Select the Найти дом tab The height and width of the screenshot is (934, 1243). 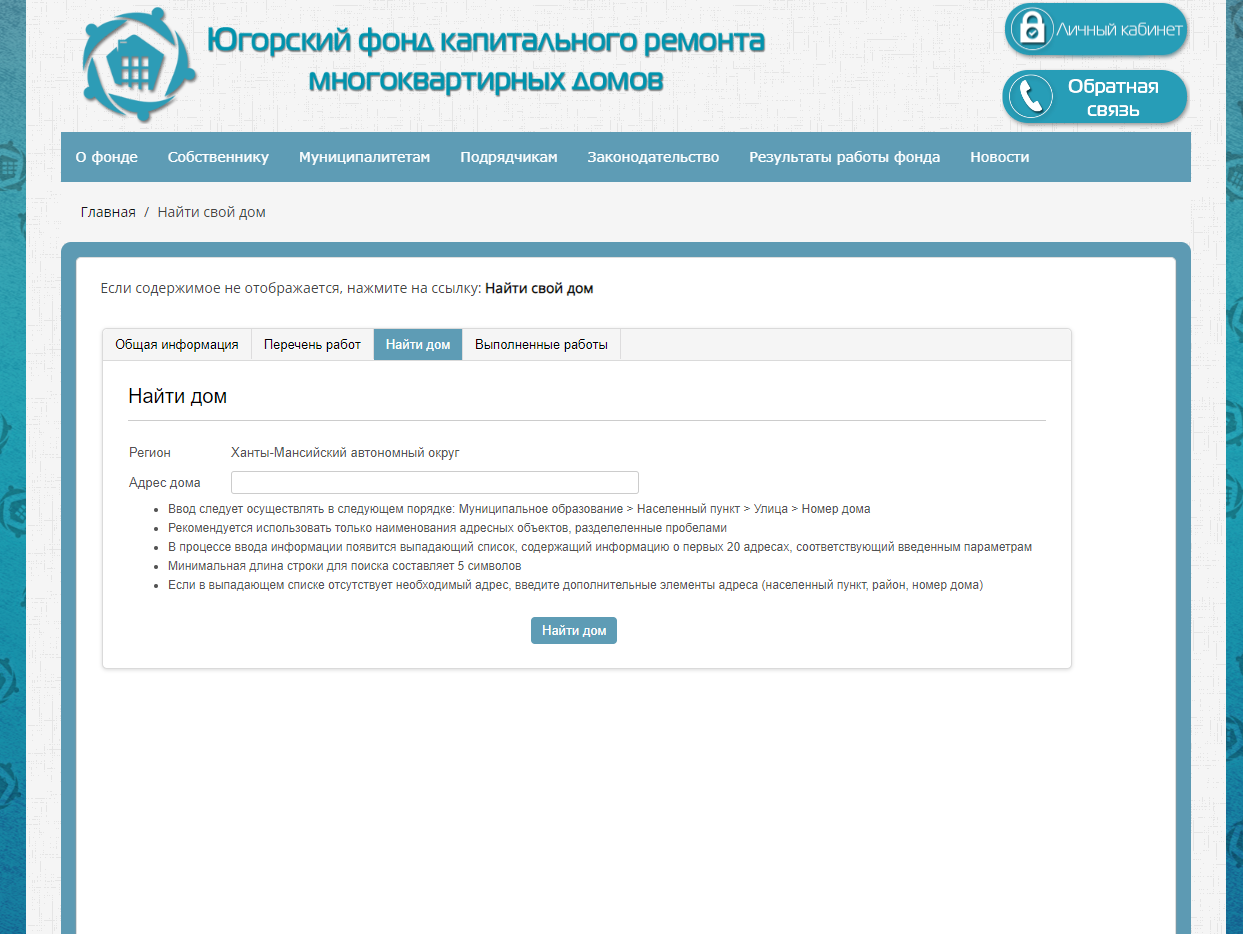(418, 344)
